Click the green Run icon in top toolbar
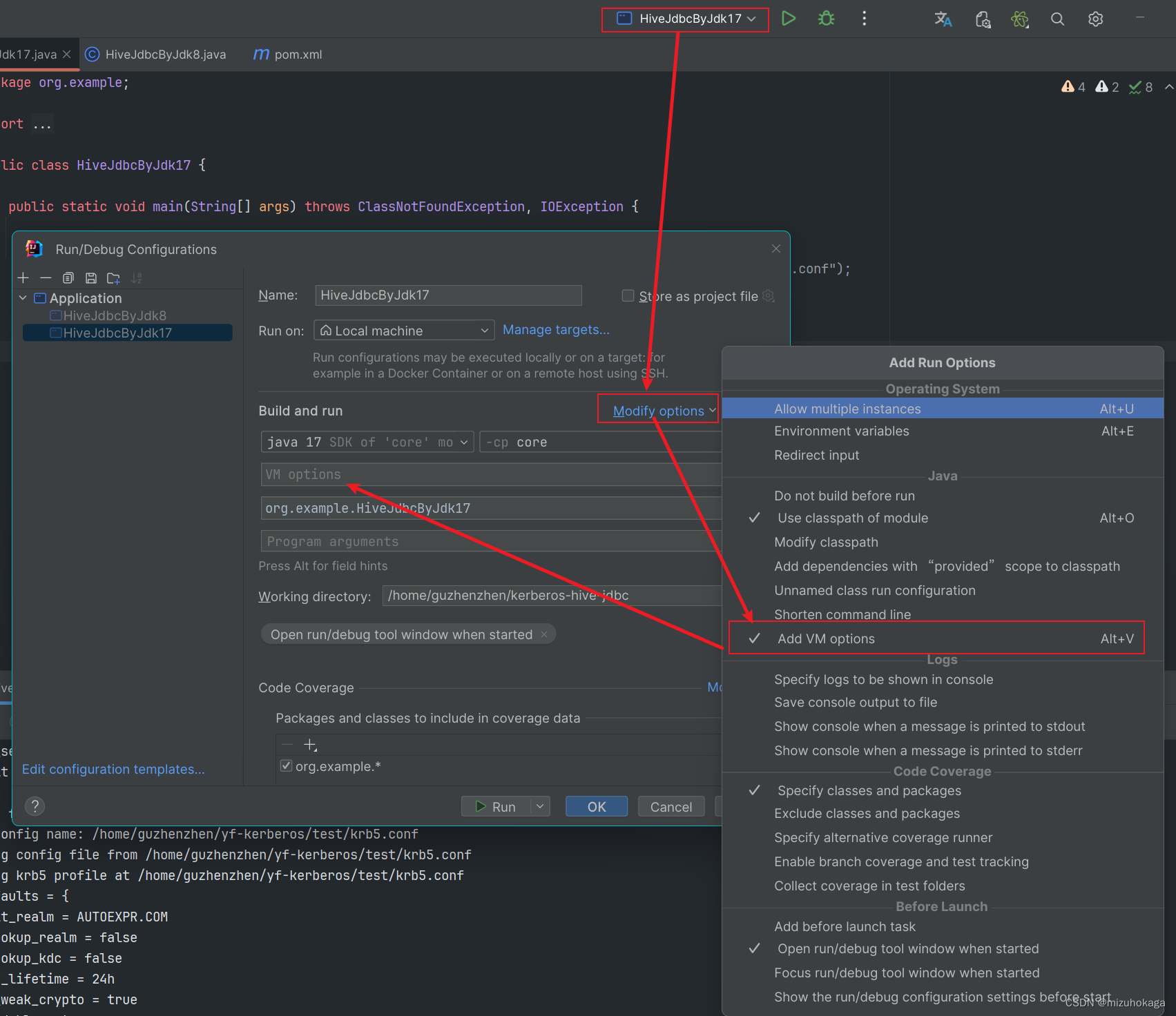Image resolution: width=1176 pixels, height=1016 pixels. tap(788, 19)
